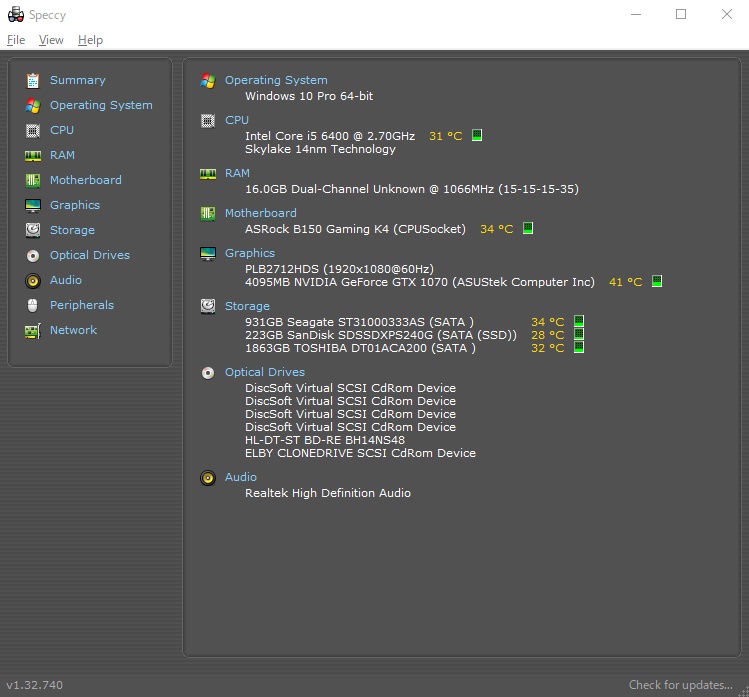This screenshot has width=749, height=697.
Task: Click the Summary clipboard icon in sidebar
Action: coord(33,80)
